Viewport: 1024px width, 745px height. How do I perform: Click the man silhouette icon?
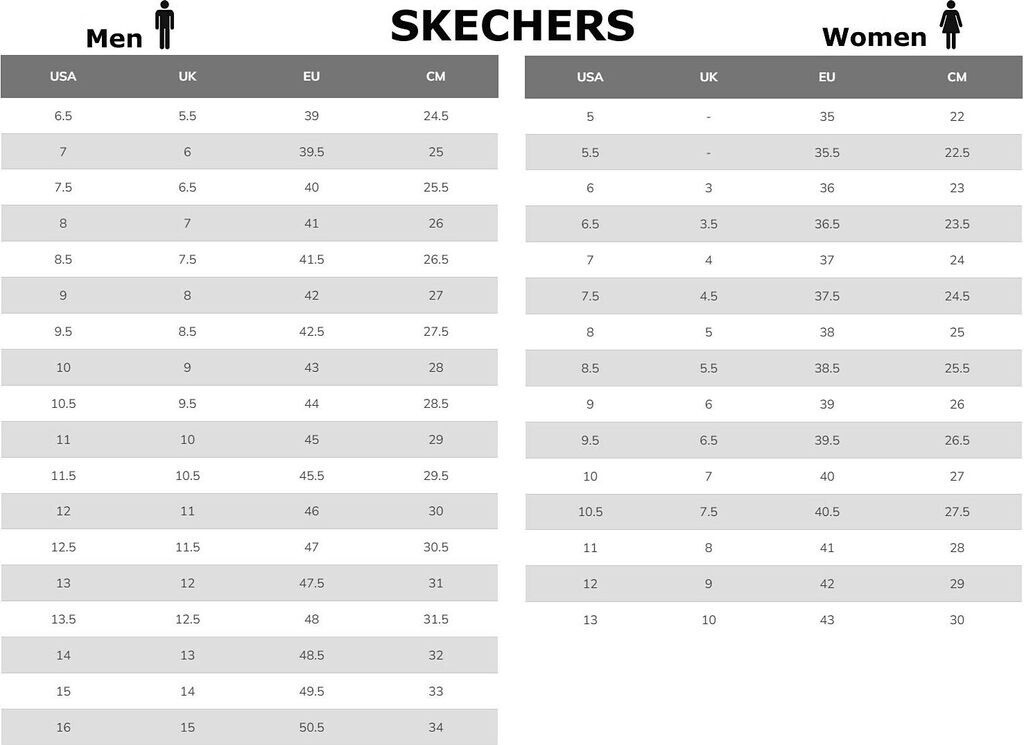[x=165, y=25]
